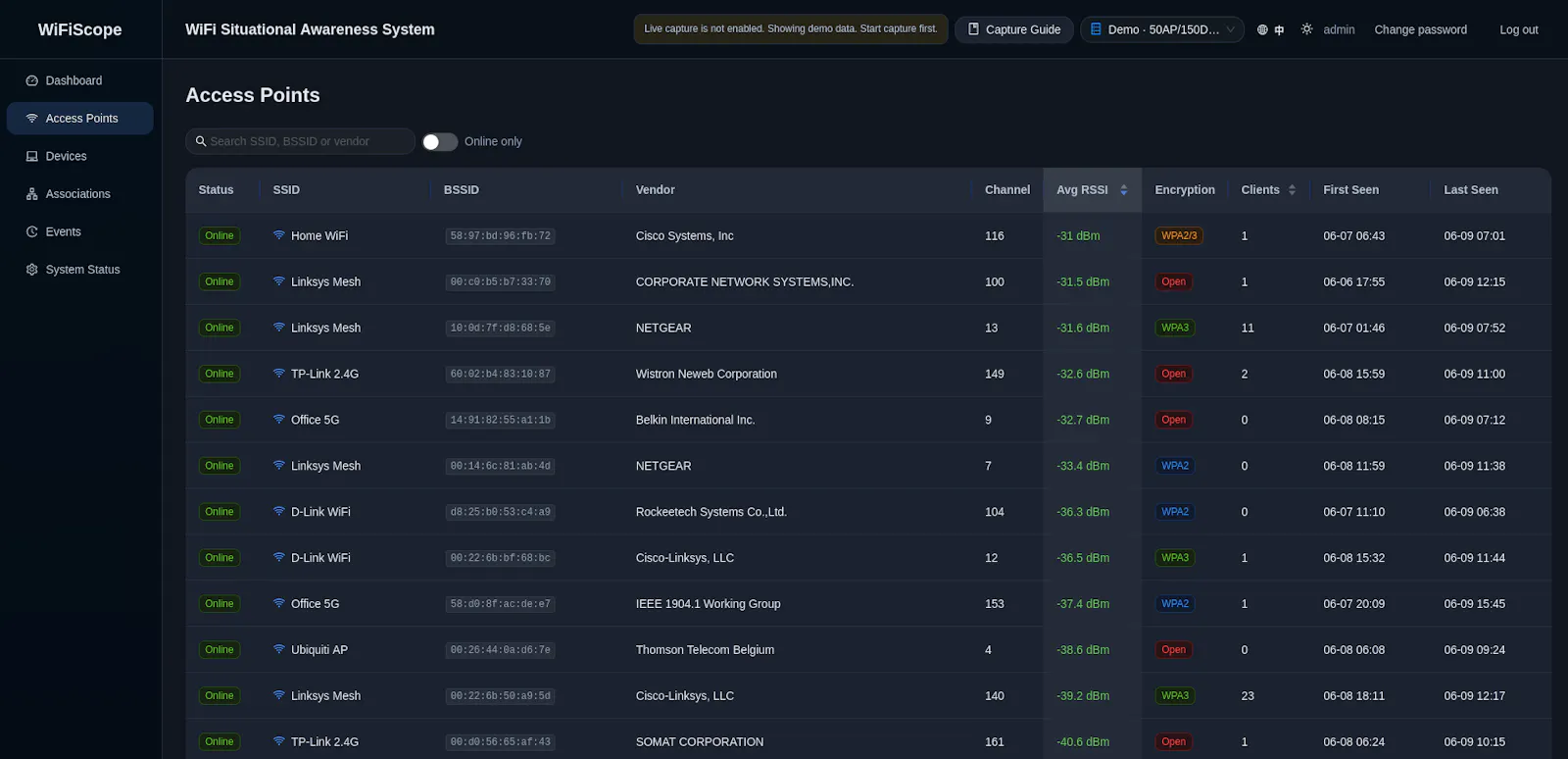Click the -36.5 dBm RSSI value

(1083, 558)
